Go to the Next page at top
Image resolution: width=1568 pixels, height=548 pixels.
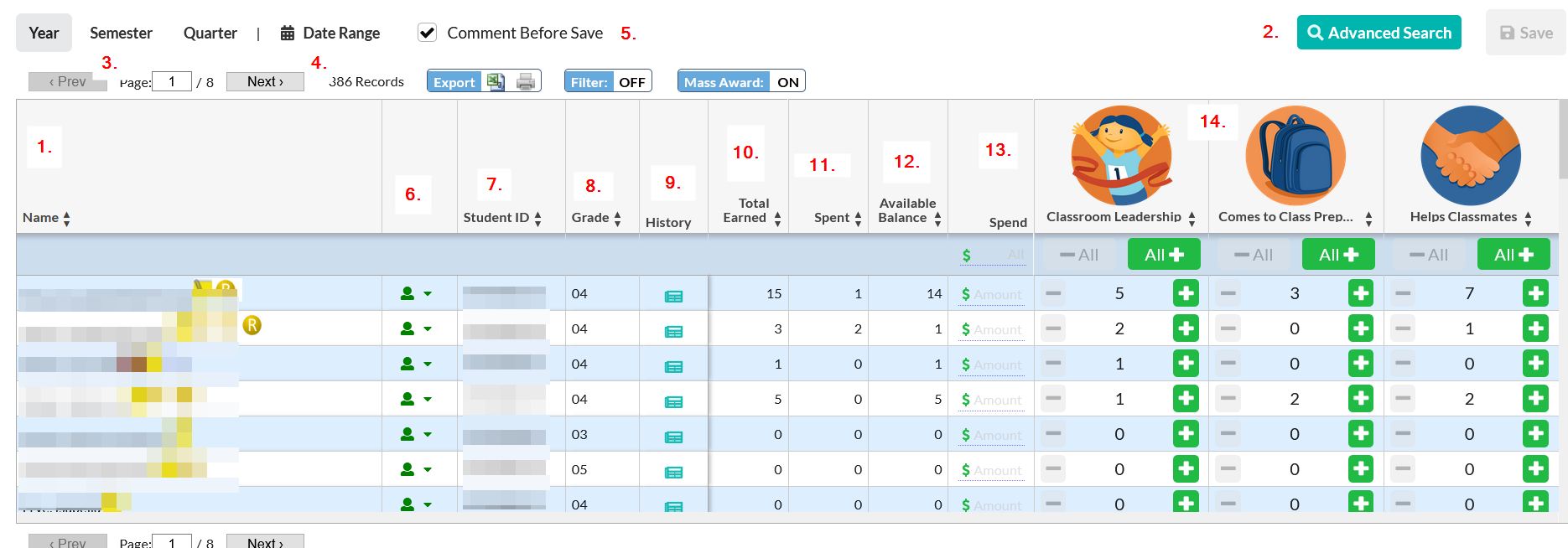coord(265,81)
